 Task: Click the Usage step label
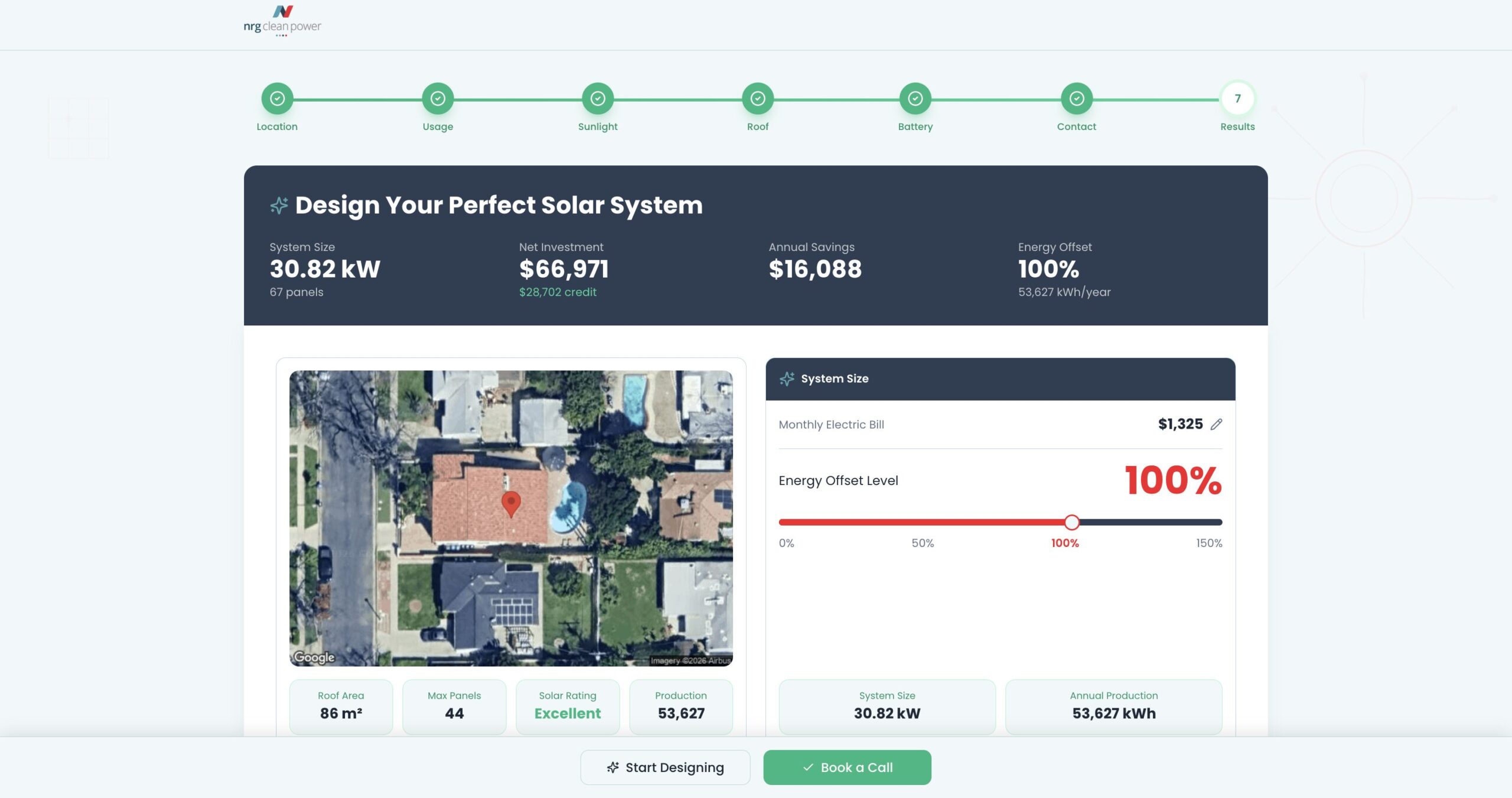point(438,126)
